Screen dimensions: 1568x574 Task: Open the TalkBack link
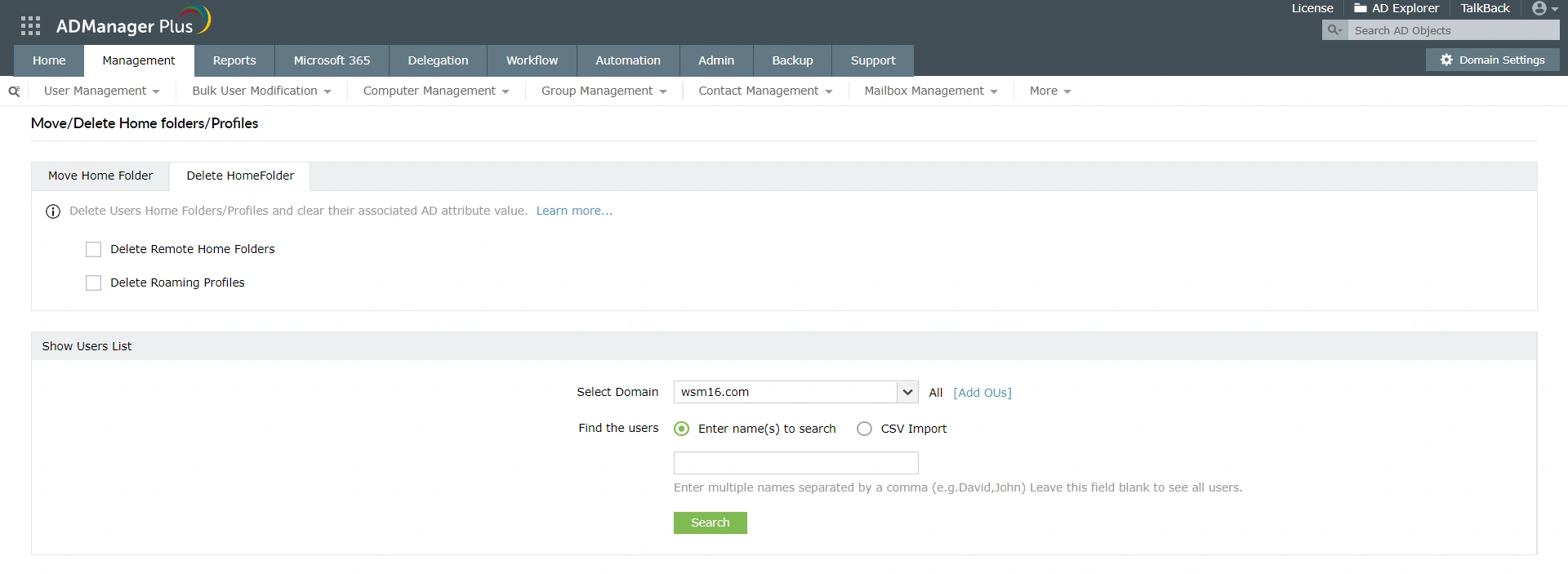[x=1485, y=8]
